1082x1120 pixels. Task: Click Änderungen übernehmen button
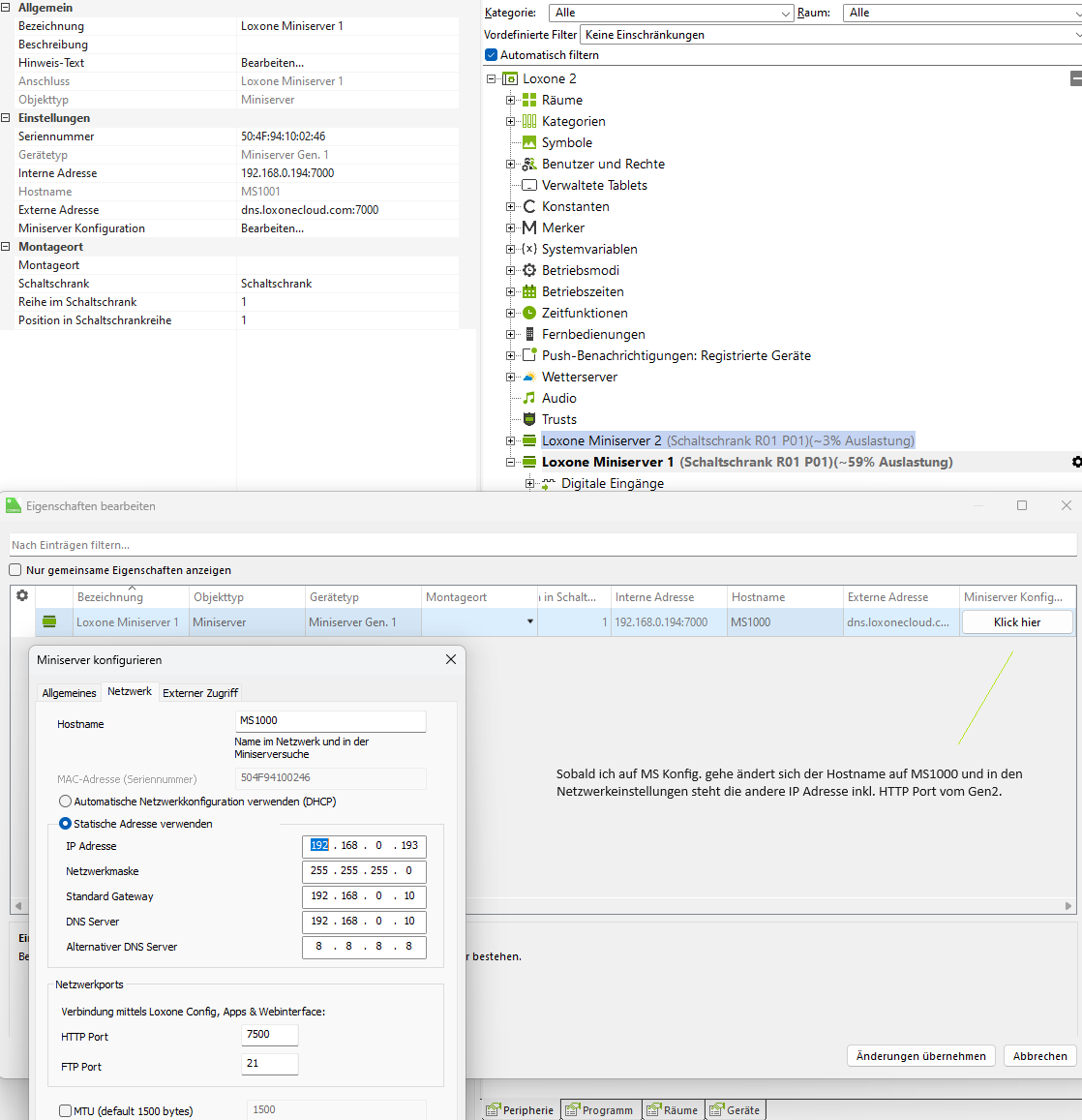920,1056
